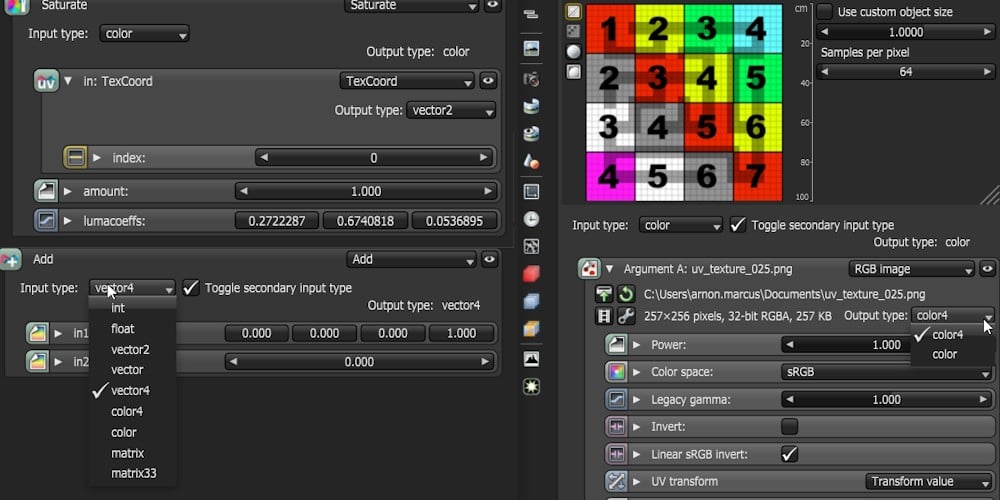Choose matrix33 from the input type list
This screenshot has height=500, width=1000.
coord(133,473)
